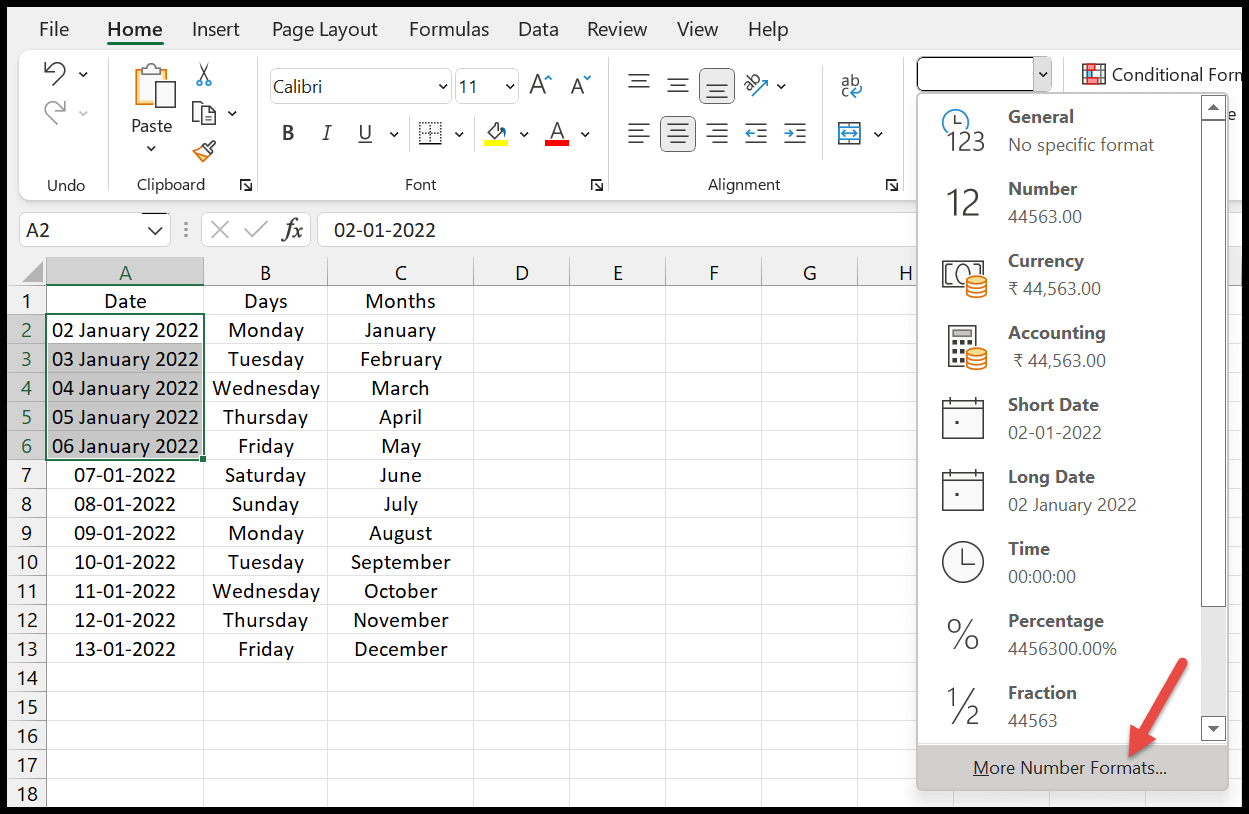This screenshot has width=1249, height=814.
Task: Click the Increase Indent icon
Action: (795, 133)
